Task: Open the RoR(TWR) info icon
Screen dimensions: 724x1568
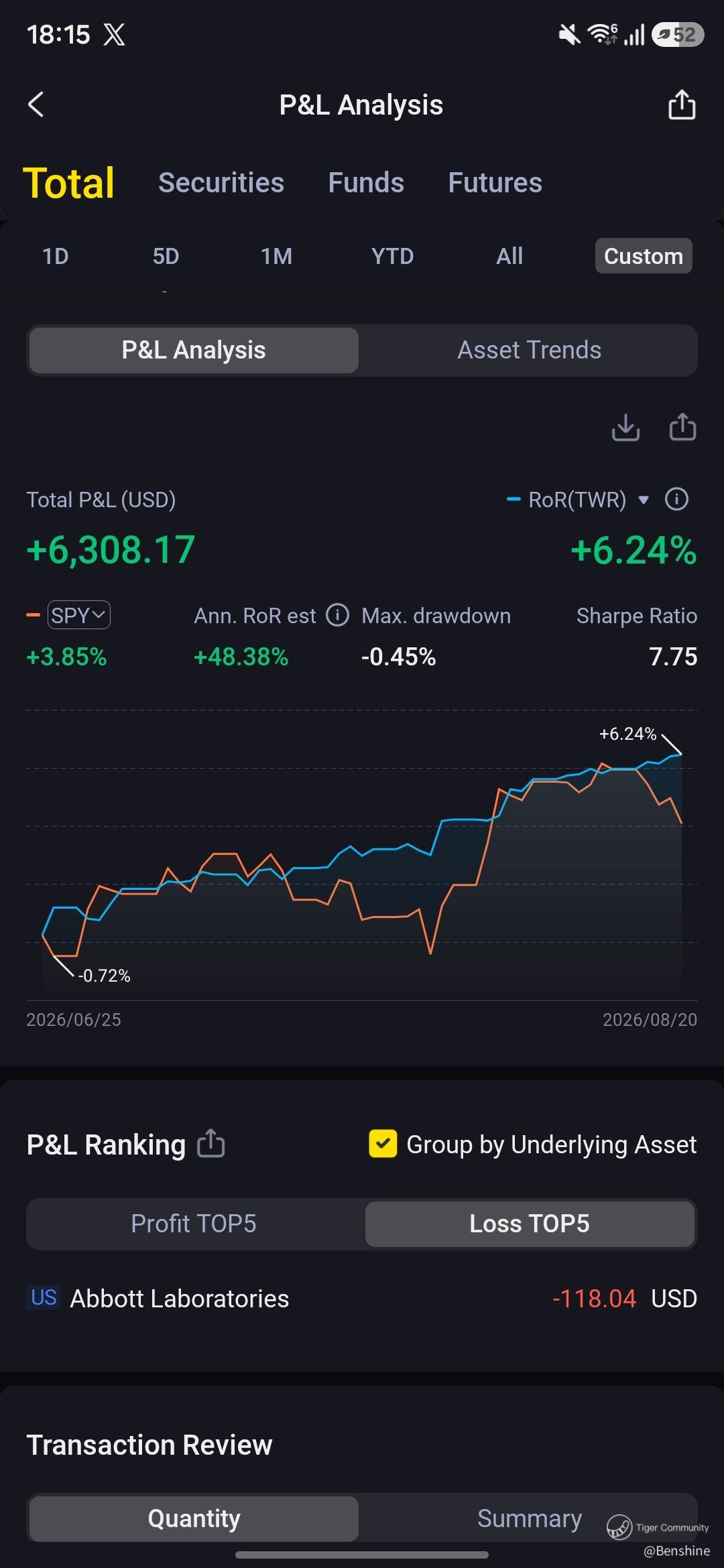Action: tap(676, 499)
